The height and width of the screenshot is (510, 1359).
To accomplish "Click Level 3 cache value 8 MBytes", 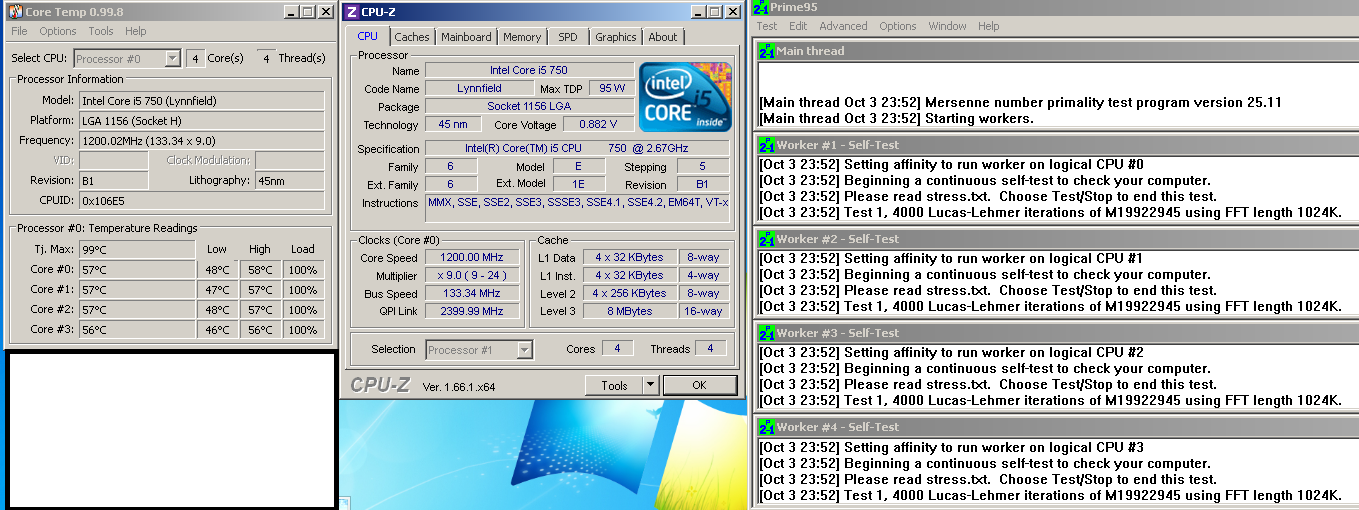I will coord(629,311).
